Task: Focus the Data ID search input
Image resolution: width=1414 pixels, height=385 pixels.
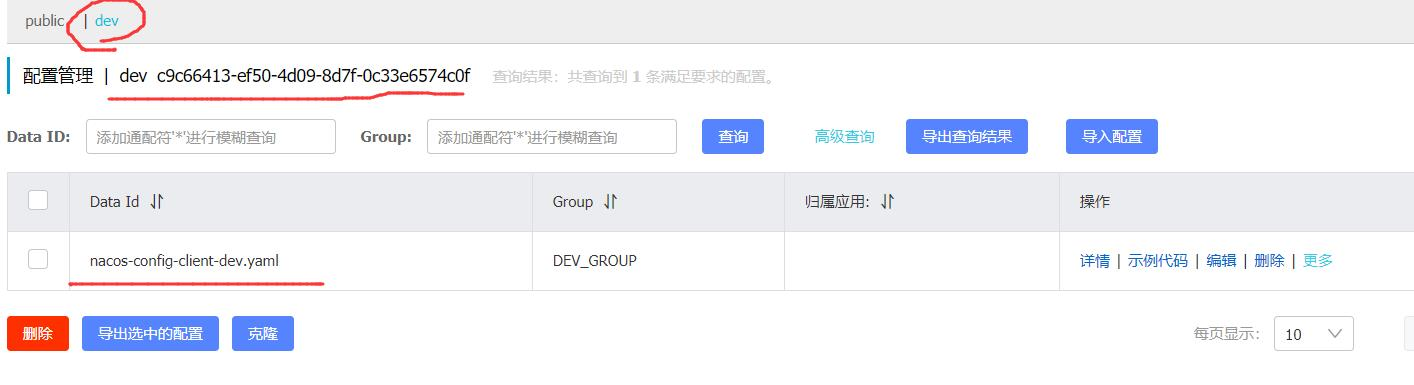Action: tap(211, 137)
